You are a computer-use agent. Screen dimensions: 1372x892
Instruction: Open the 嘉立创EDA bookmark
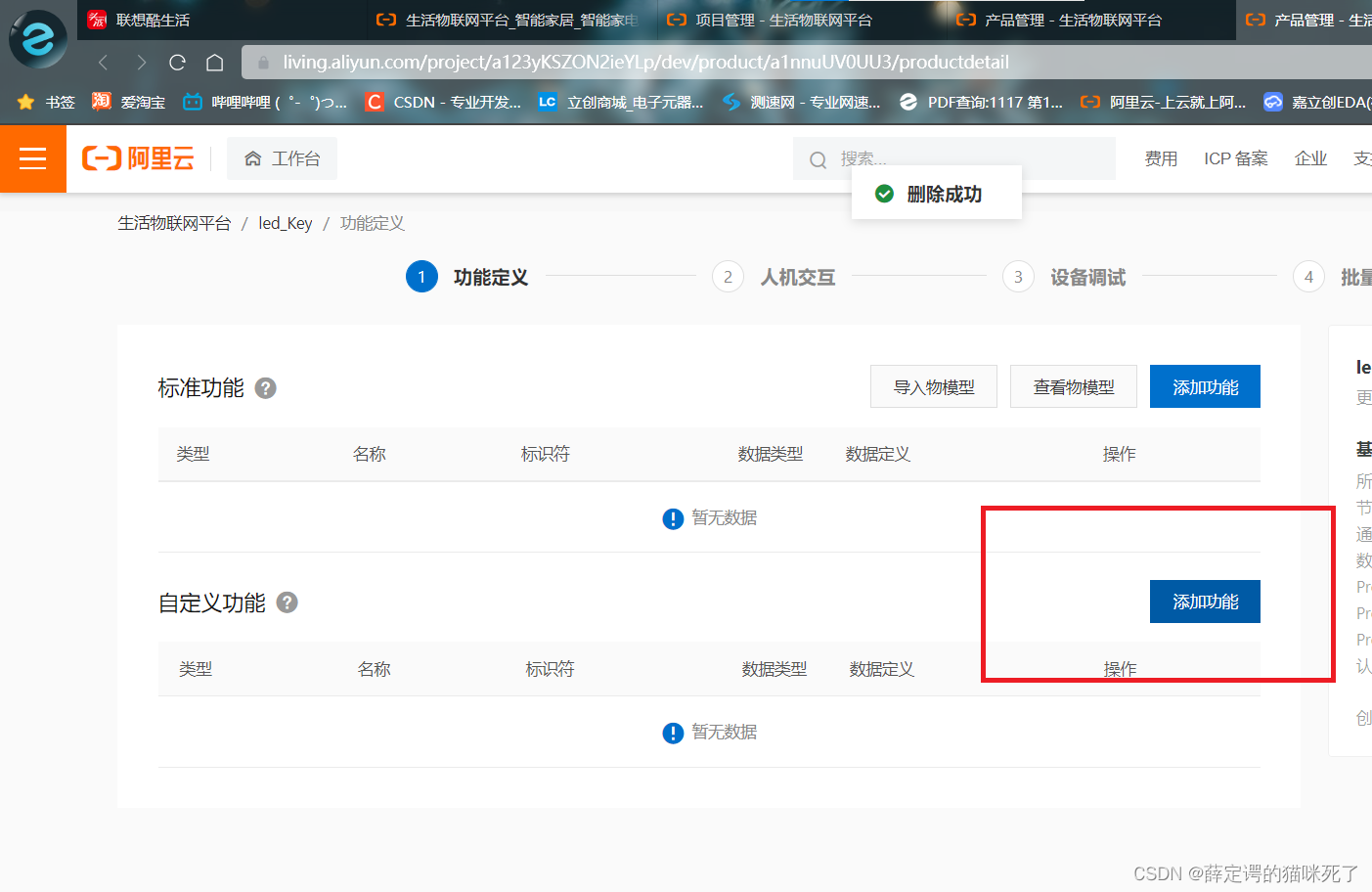click(x=1317, y=102)
